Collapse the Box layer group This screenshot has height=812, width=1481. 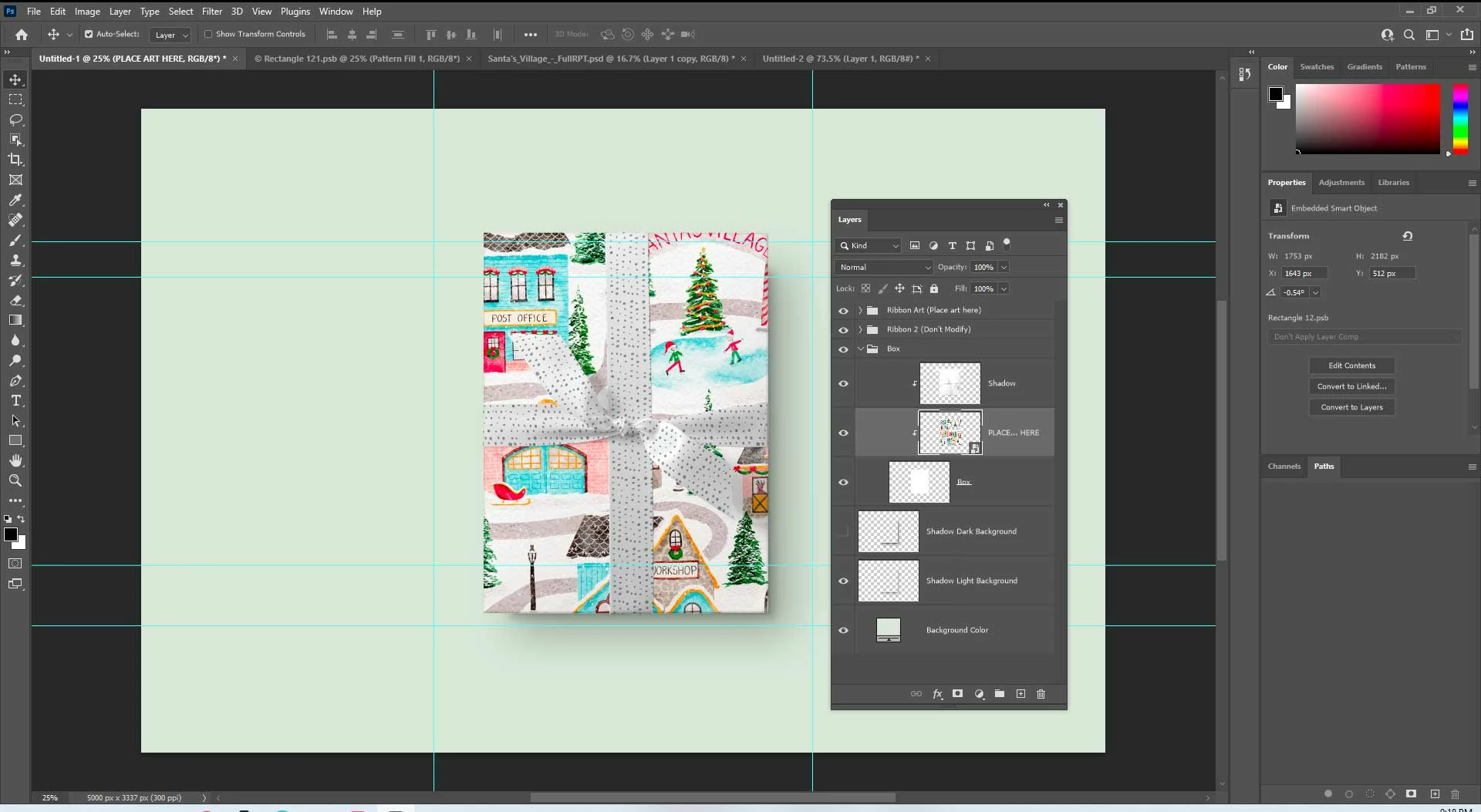(x=860, y=349)
